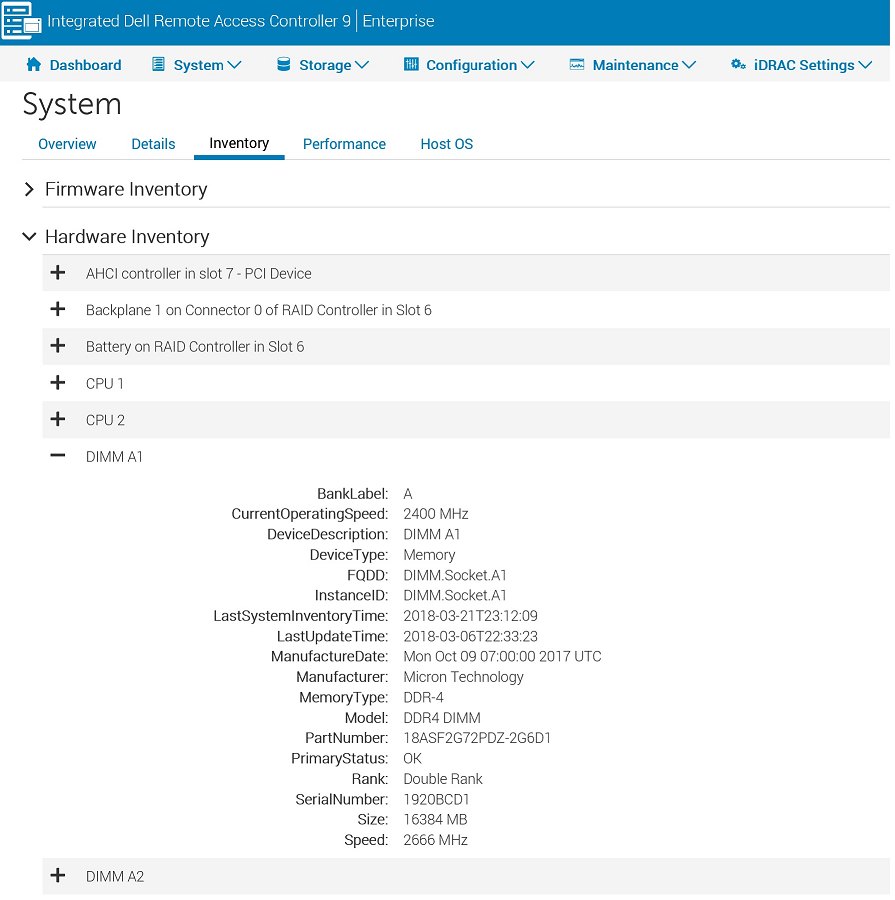The width and height of the screenshot is (895, 900).
Task: Select the Details tab
Action: click(x=153, y=144)
